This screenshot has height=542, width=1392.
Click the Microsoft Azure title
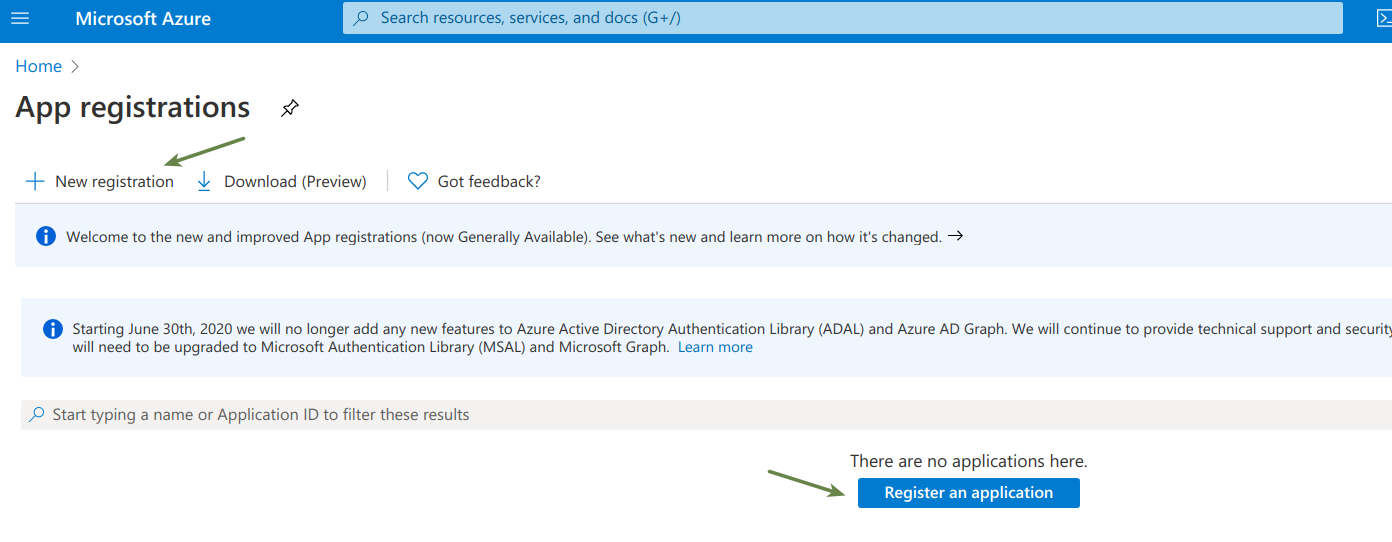[x=143, y=18]
